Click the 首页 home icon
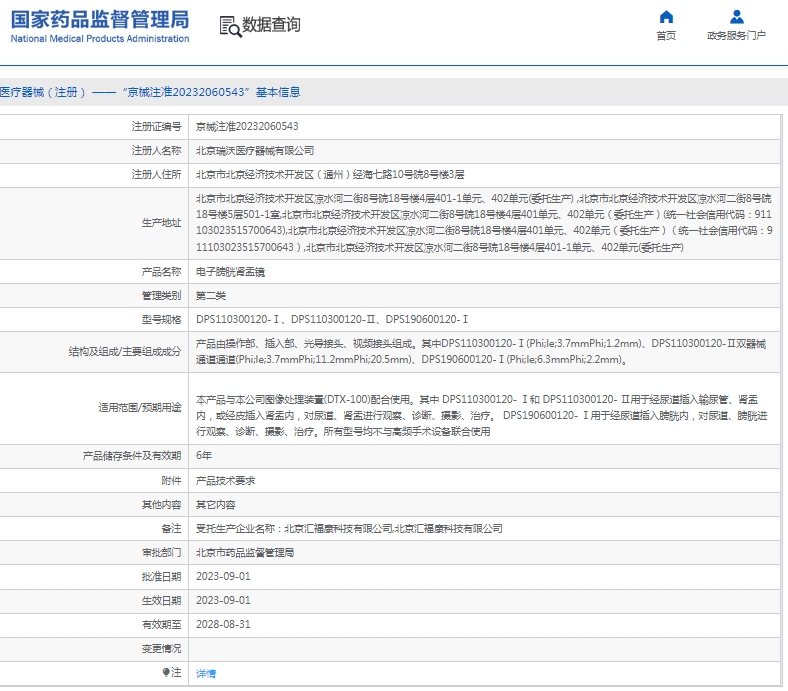 click(x=666, y=17)
